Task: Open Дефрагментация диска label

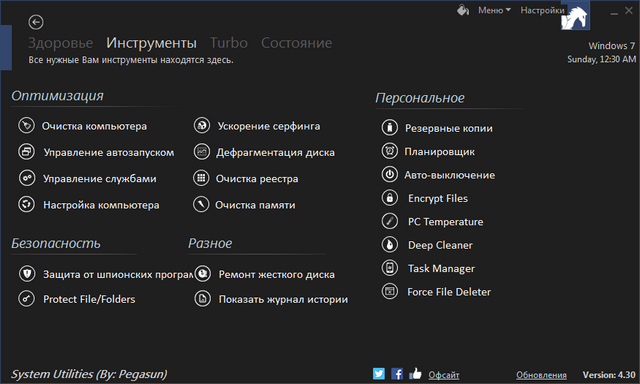Action: point(276,152)
